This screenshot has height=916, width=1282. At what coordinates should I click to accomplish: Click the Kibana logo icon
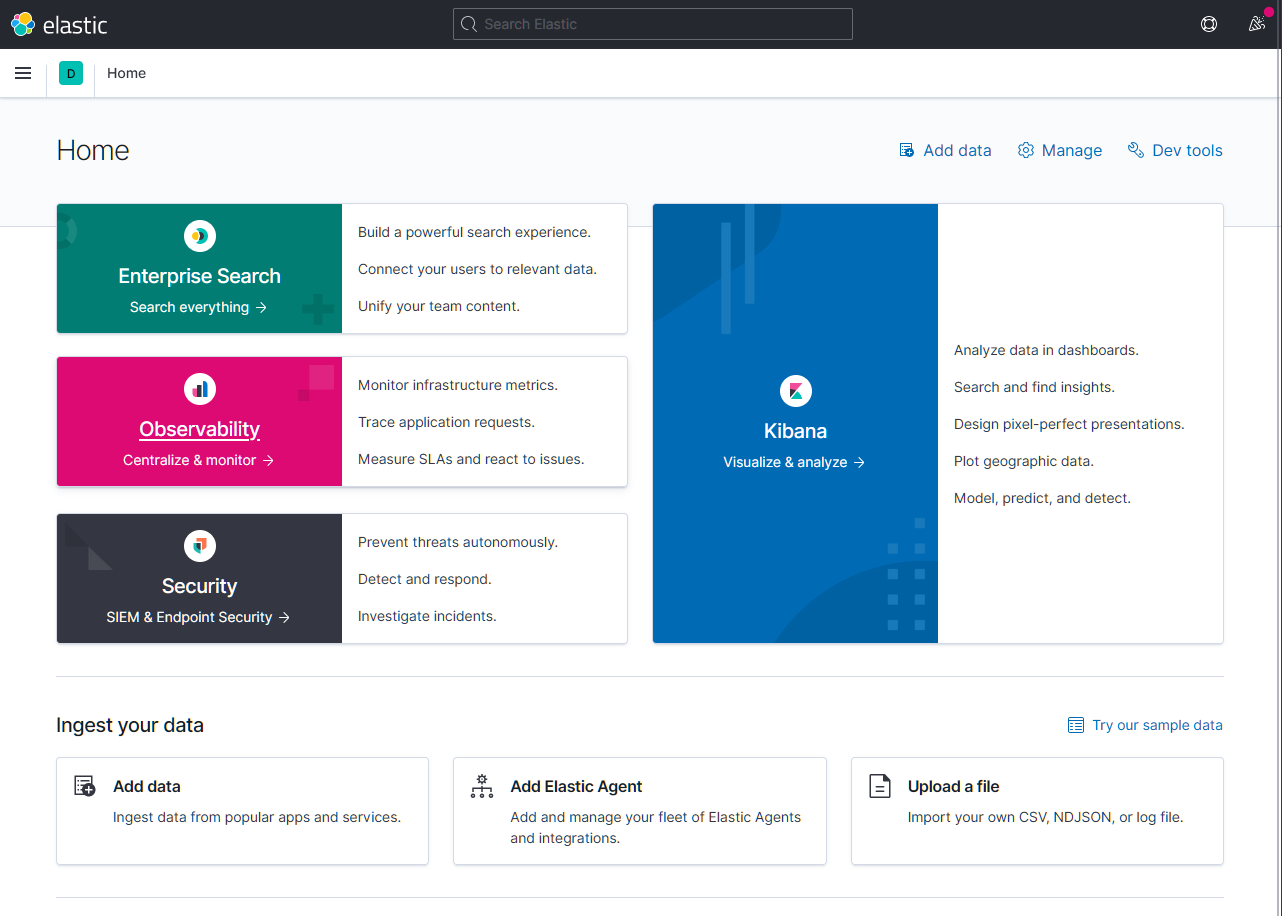click(795, 391)
